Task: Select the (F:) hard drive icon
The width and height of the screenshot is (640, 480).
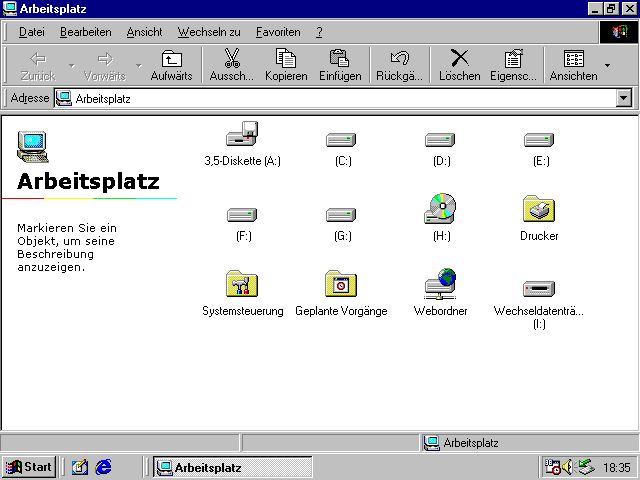Action: 242,215
